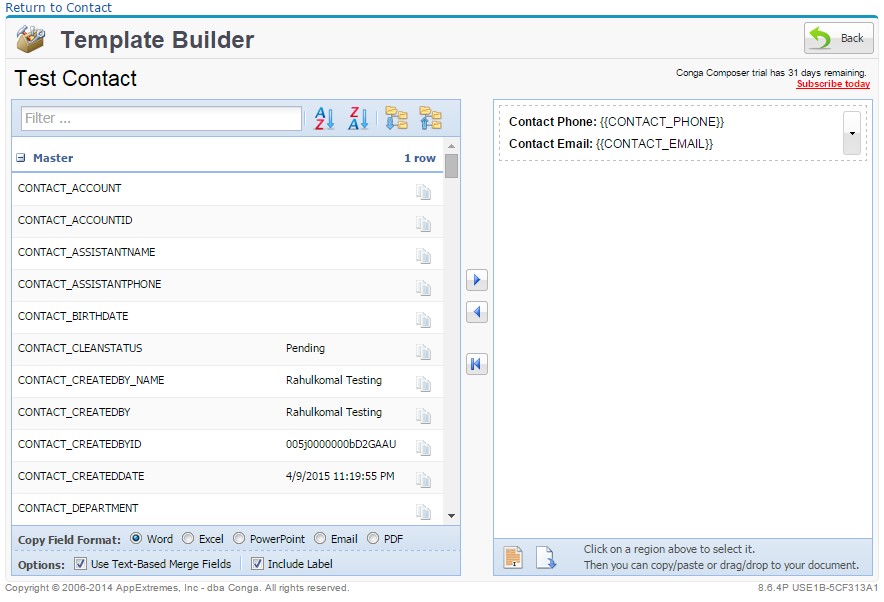The height and width of the screenshot is (602, 884).
Task: Click the right arrow to add fields
Action: pyautogui.click(x=477, y=280)
